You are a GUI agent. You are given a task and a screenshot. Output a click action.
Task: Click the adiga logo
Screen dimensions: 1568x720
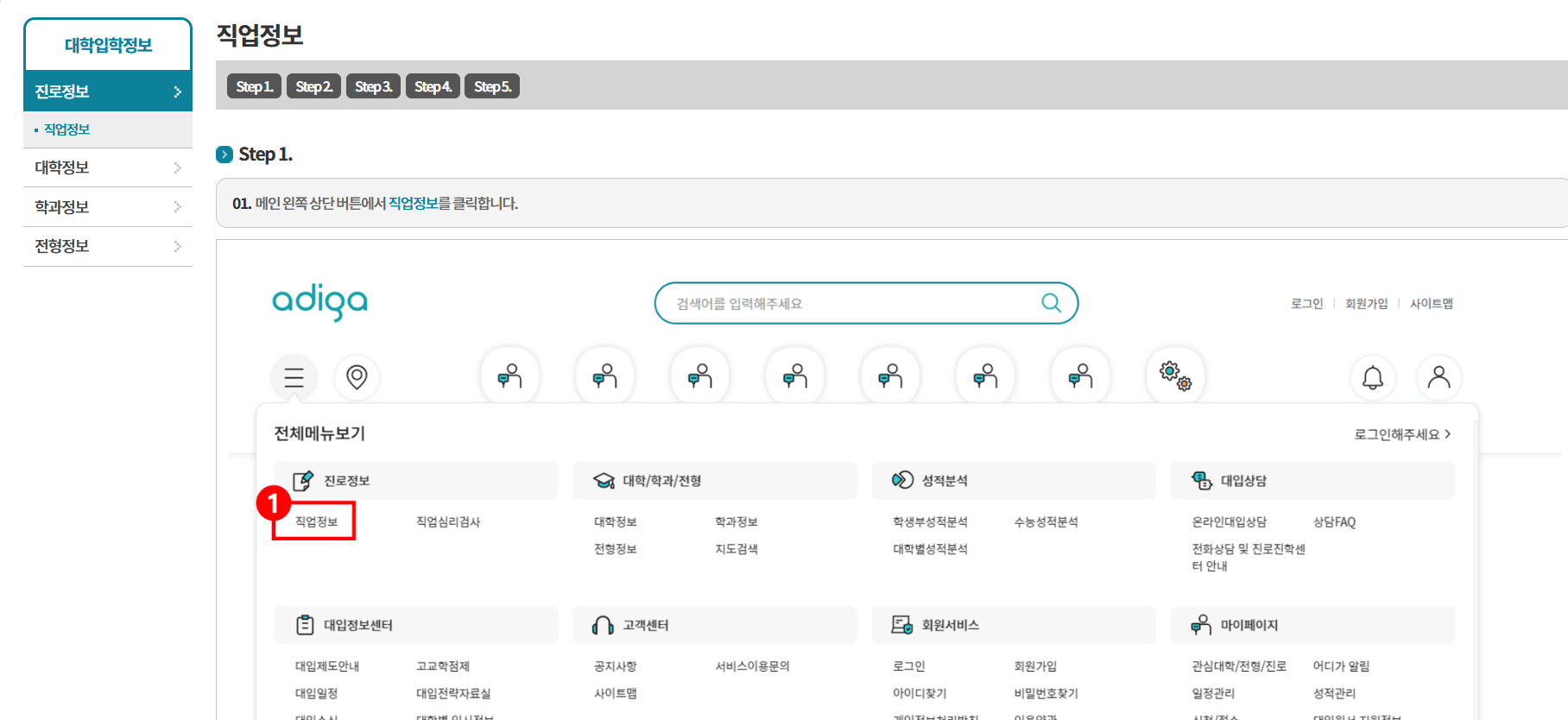[320, 302]
